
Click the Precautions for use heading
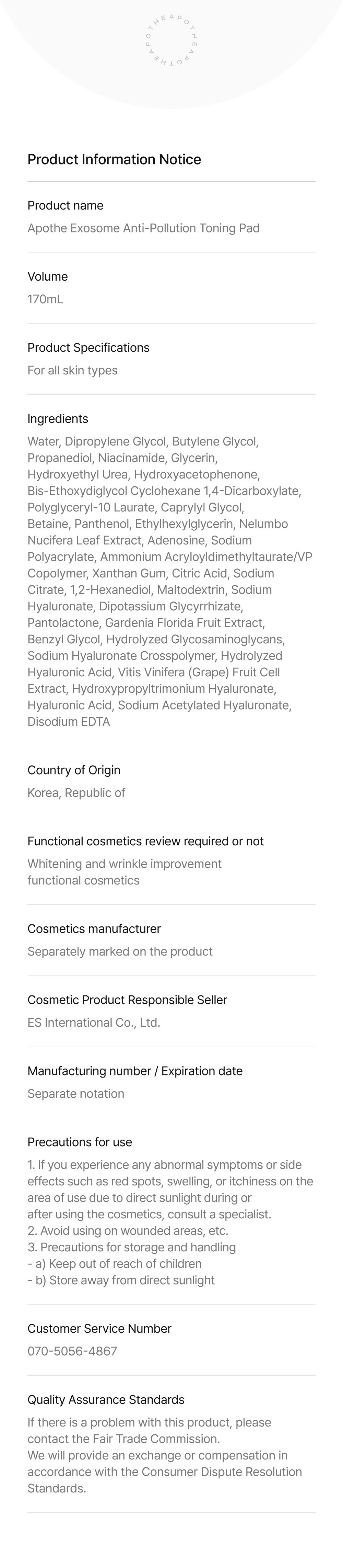click(80, 1142)
